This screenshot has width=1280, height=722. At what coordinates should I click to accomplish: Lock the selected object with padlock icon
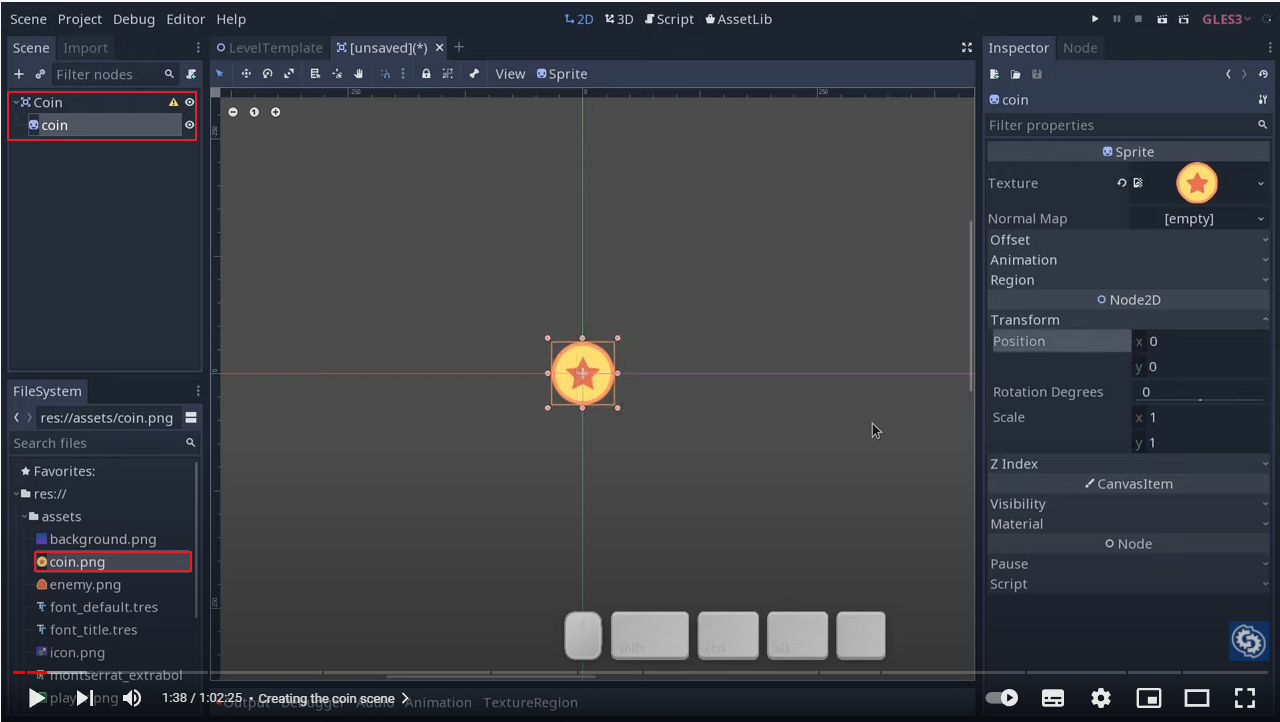coord(426,73)
